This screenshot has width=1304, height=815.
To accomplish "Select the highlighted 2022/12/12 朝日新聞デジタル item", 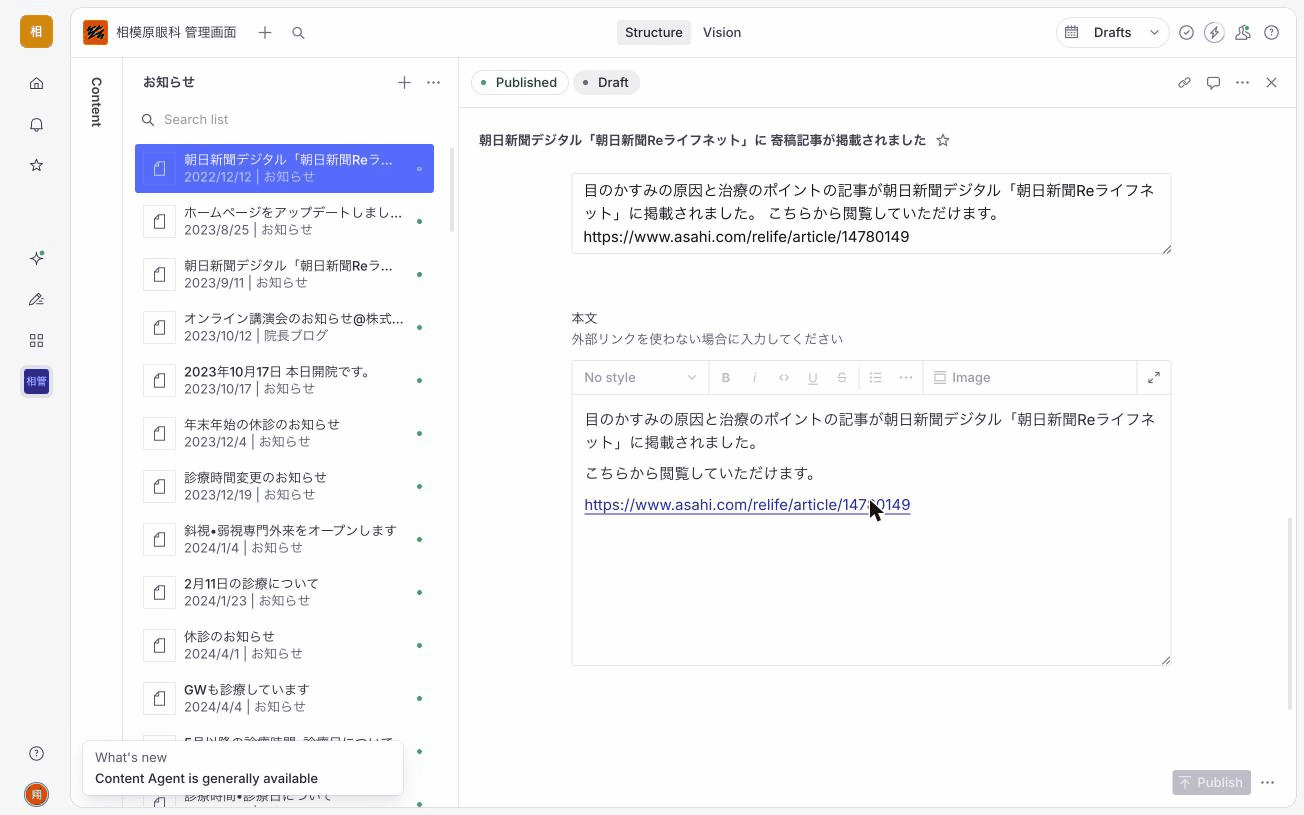I will click(x=284, y=168).
